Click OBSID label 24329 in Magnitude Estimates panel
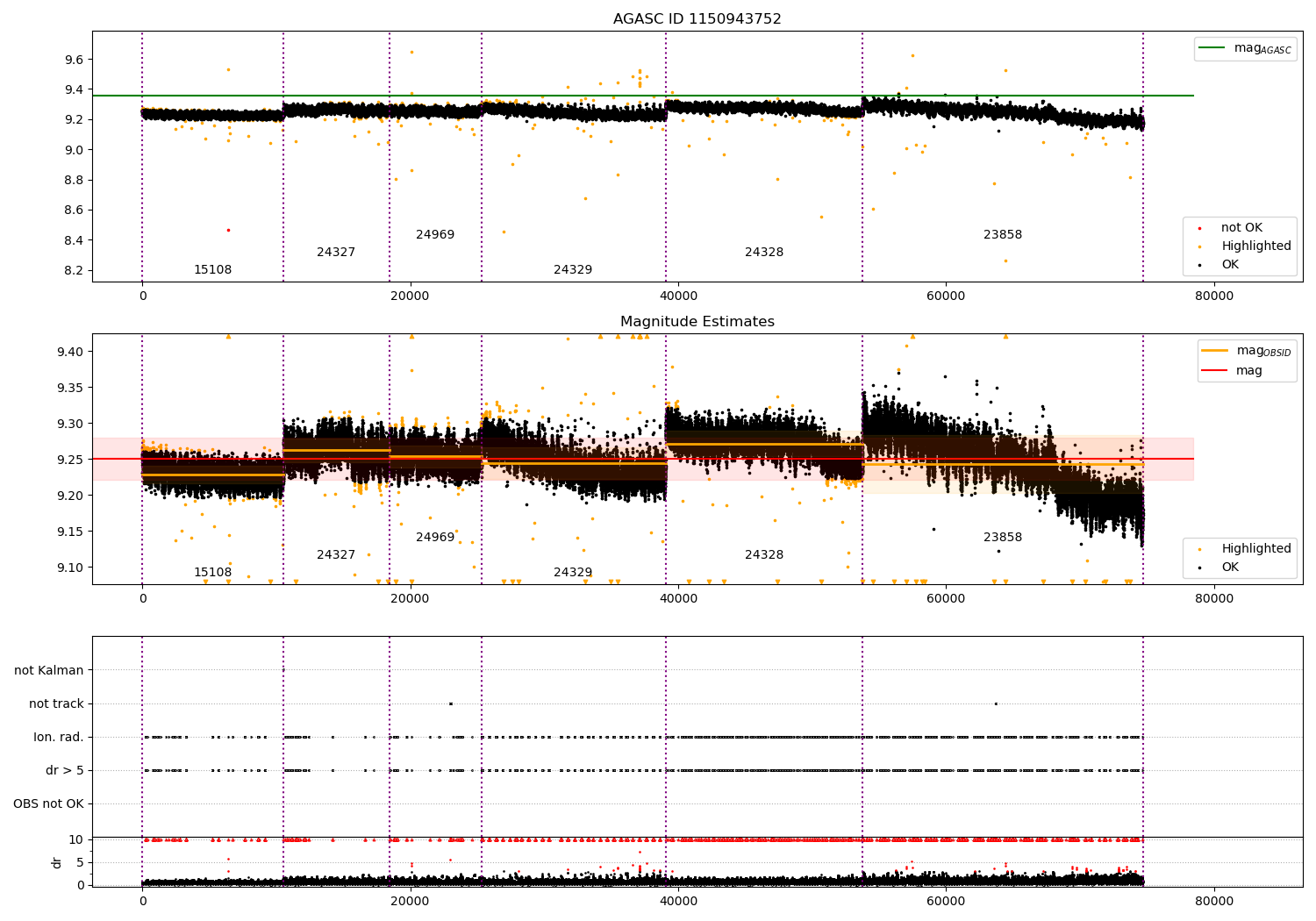Image resolution: width=1316 pixels, height=921 pixels. (573, 573)
